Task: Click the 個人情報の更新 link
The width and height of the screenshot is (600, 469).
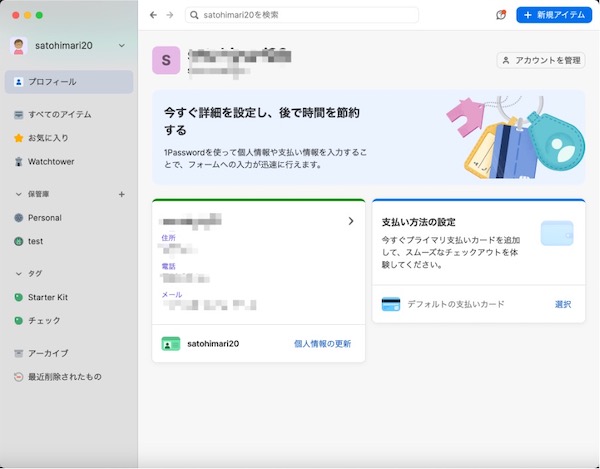Action: coord(322,343)
